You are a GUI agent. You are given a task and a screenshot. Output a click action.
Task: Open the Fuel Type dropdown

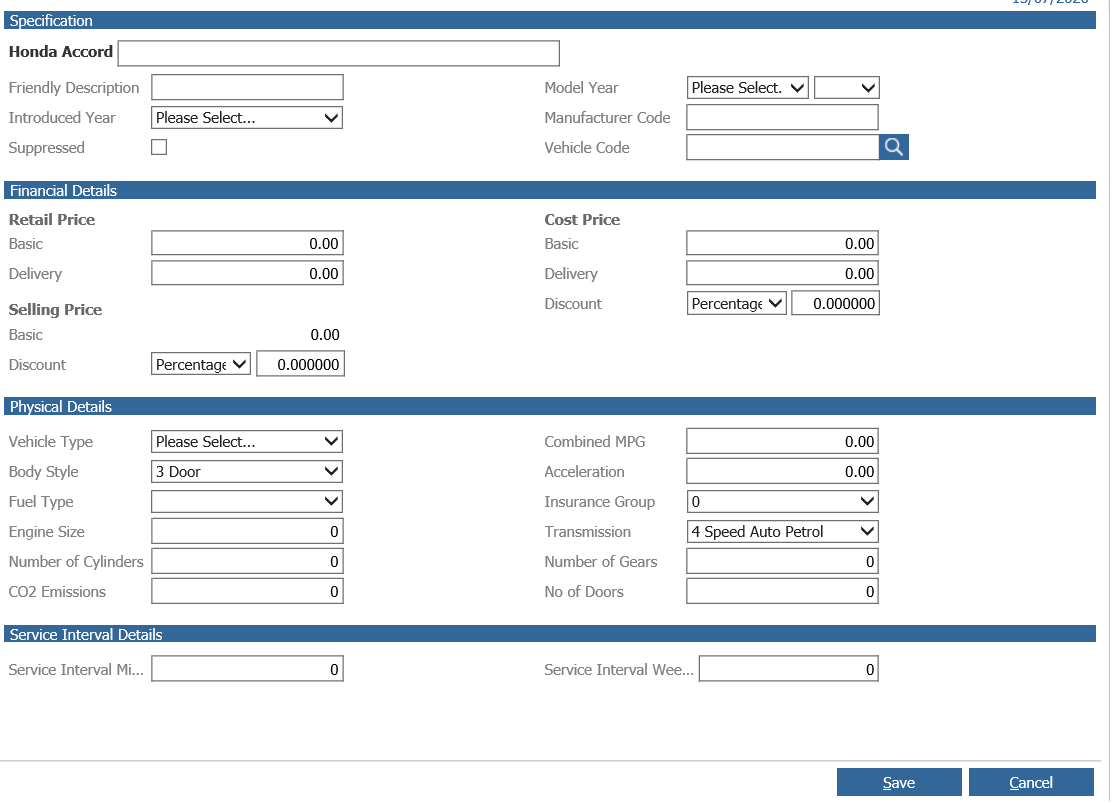tap(247, 502)
